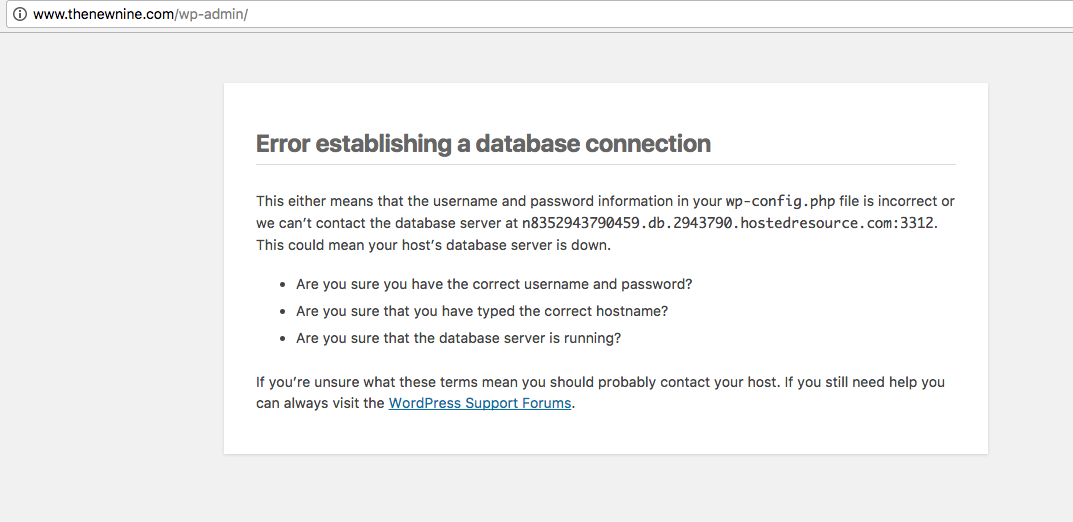Click the www.thenewnine.com domain in the URL
The image size is (1073, 522).
coord(104,15)
